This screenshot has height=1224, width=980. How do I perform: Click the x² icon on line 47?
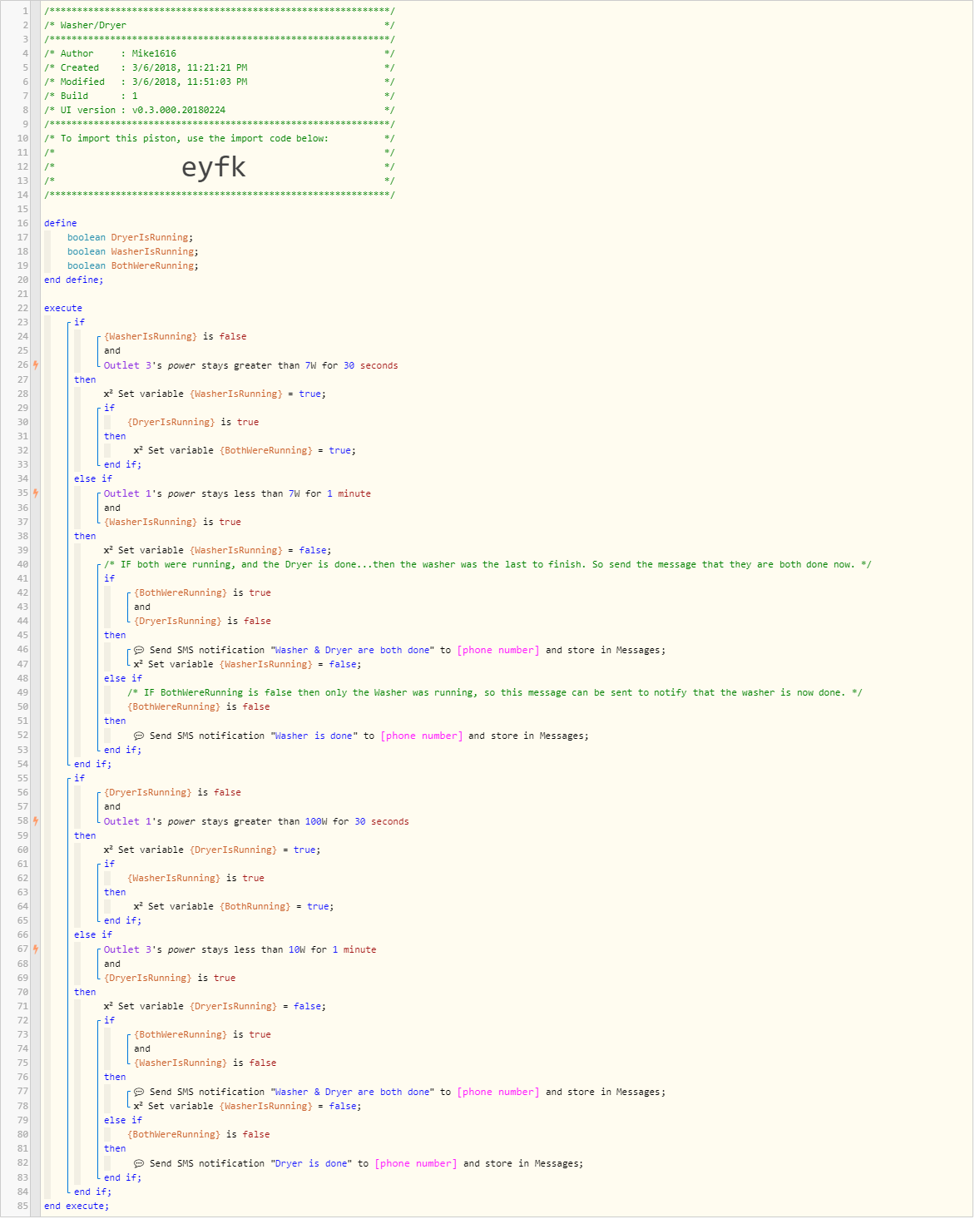point(138,664)
